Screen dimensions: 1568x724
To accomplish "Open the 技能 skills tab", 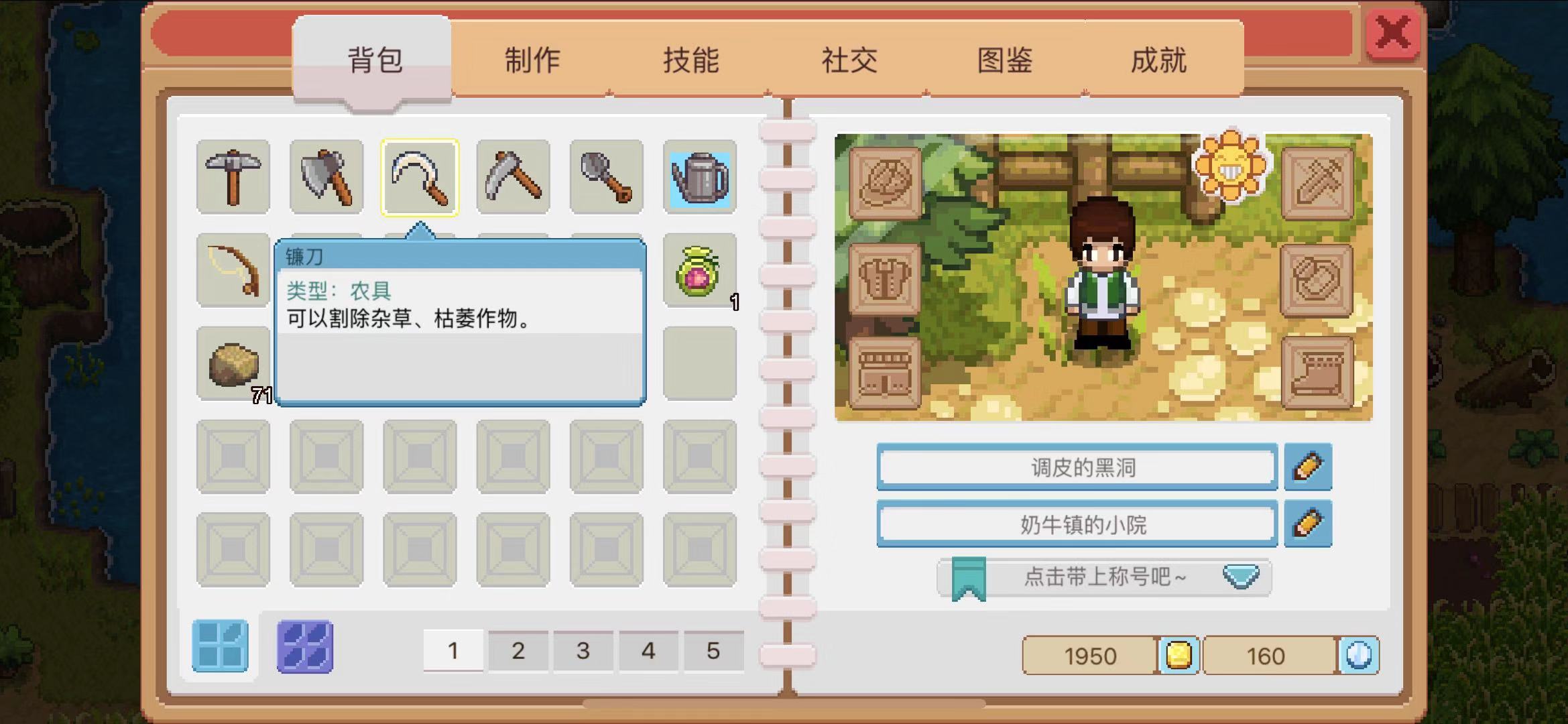I will (x=690, y=60).
